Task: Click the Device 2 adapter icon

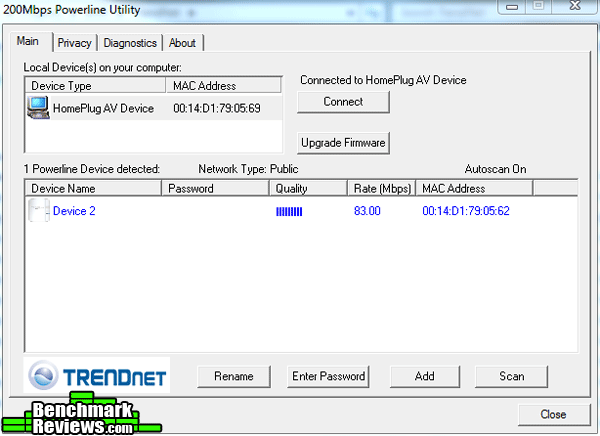Action: (x=39, y=210)
